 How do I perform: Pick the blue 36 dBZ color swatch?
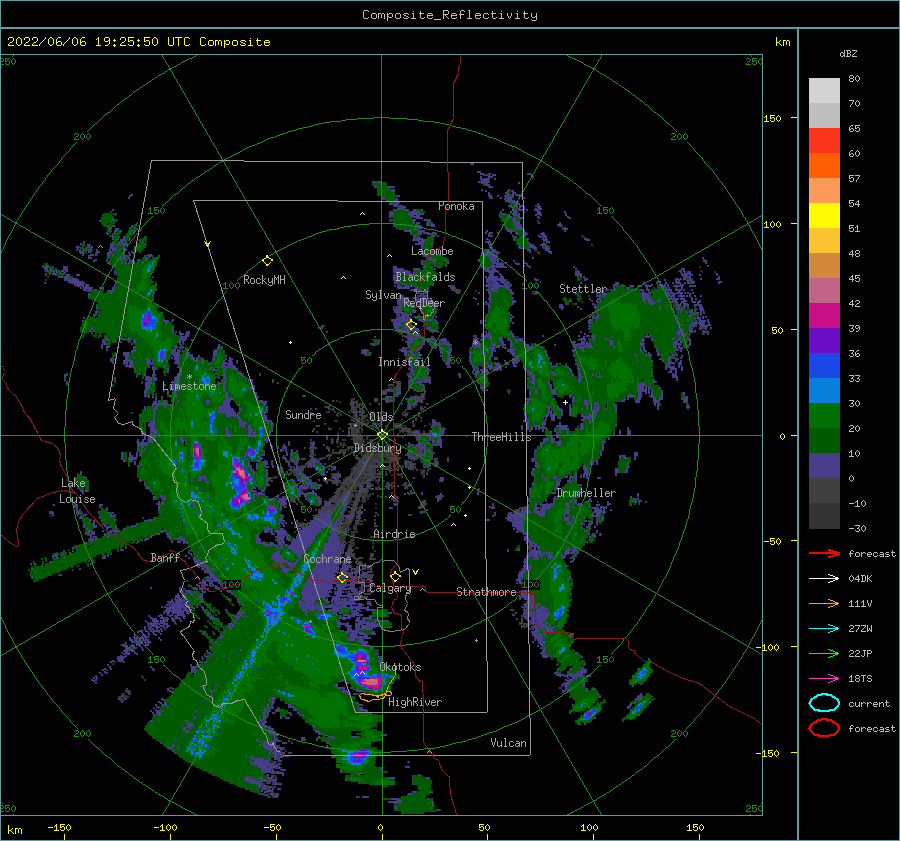[x=824, y=365]
